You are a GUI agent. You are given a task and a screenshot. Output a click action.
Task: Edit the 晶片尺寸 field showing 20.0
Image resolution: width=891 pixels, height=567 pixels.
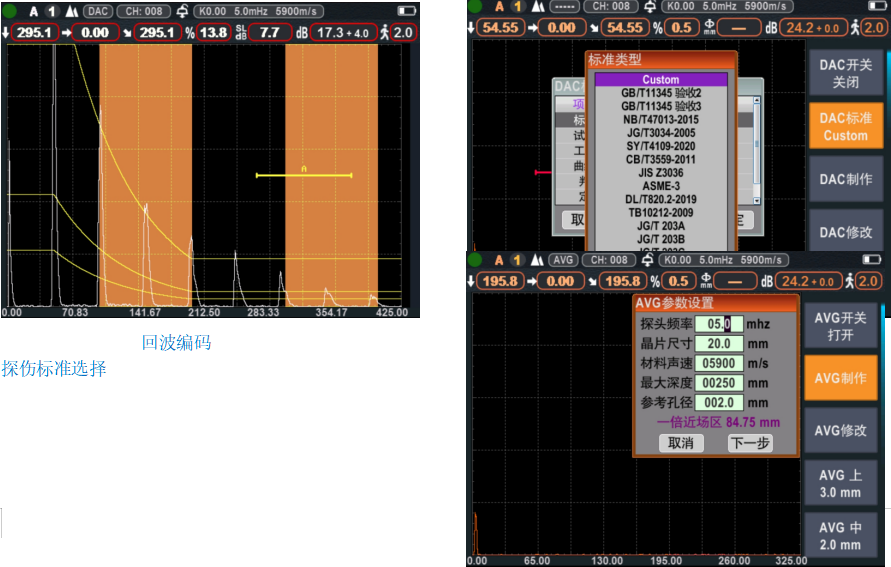coord(719,344)
